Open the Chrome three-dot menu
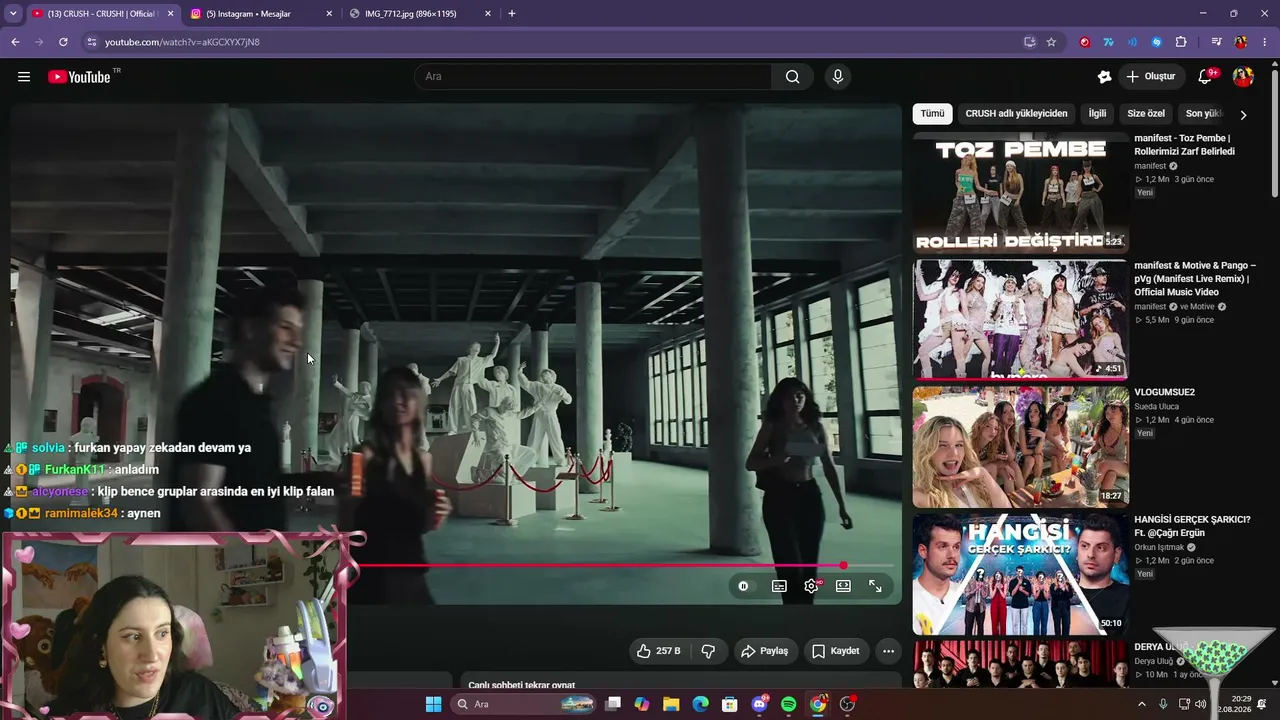The height and width of the screenshot is (720, 1280). tap(1265, 42)
